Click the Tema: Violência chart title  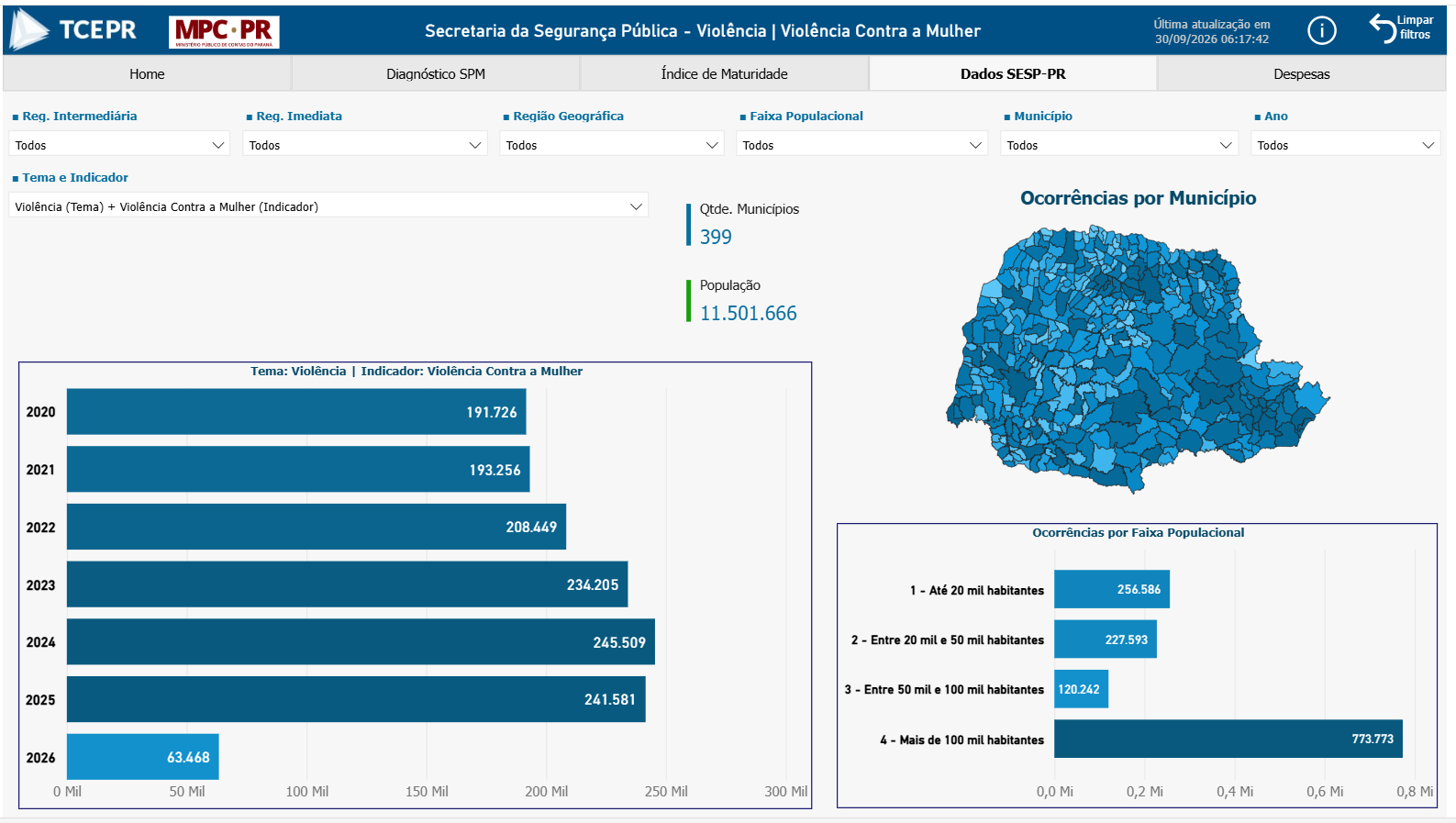[417, 371]
